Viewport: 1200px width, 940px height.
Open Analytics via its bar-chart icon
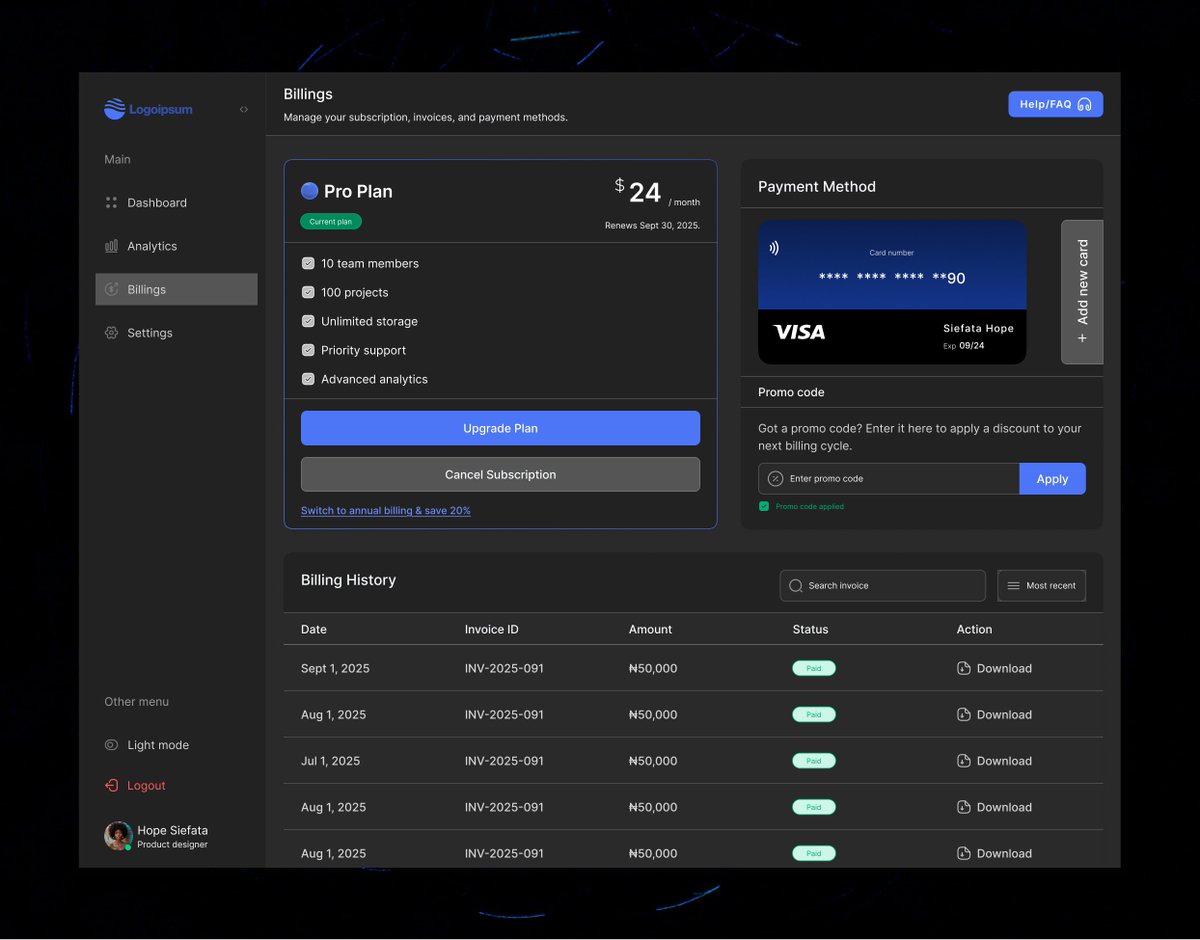click(111, 246)
